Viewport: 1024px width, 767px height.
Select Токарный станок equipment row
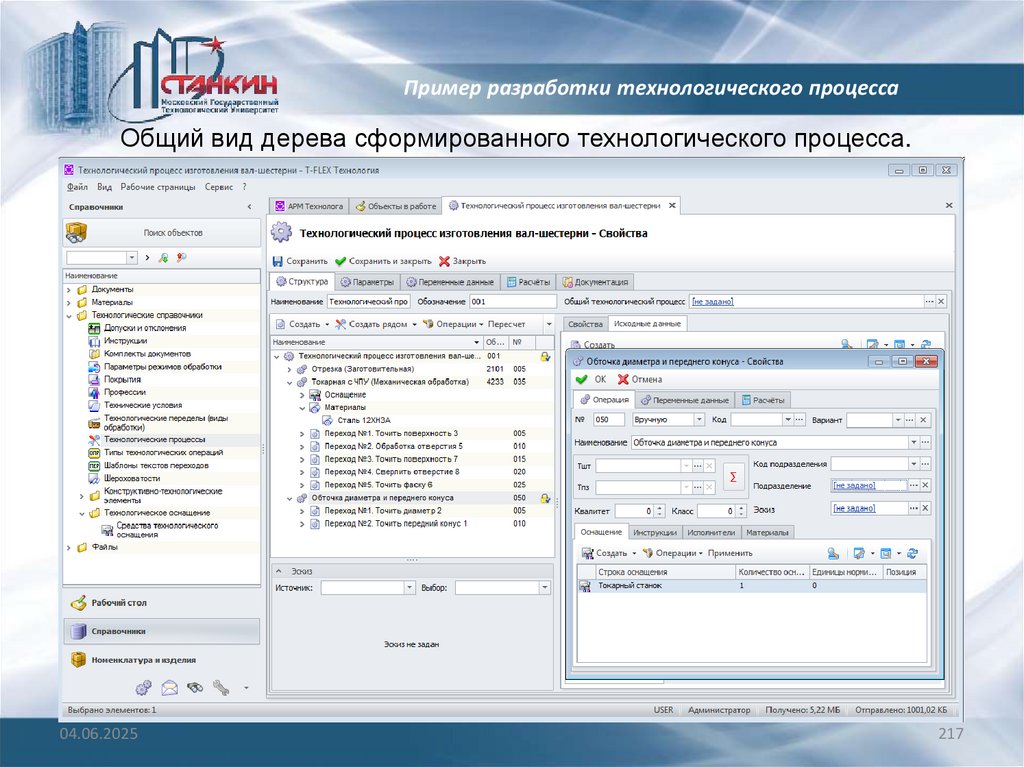752,586
